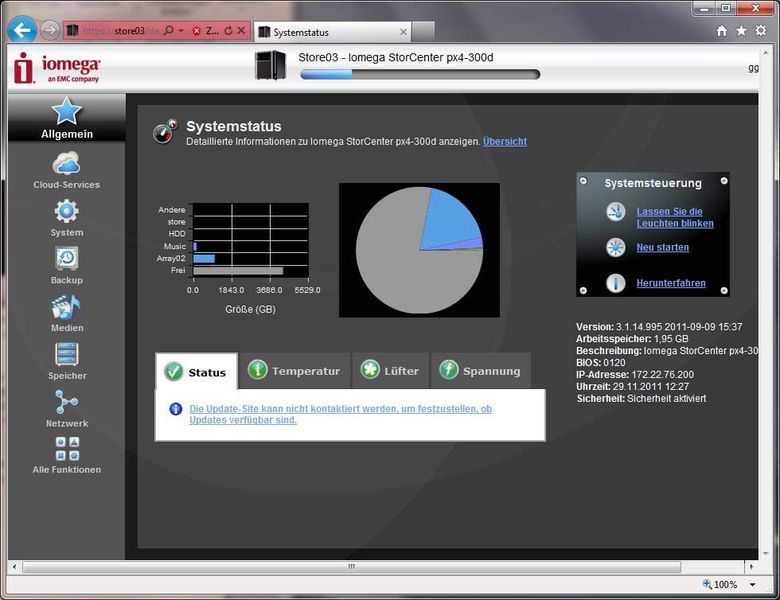Click the restart icon beside Neu starten
This screenshot has width=780, height=600.
[x=615, y=247]
